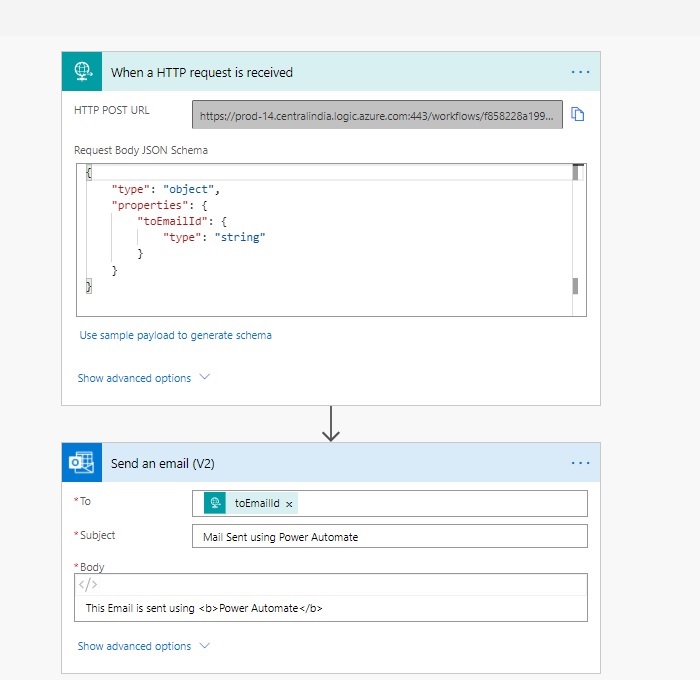Remove the toEmailId token from To
700x680 pixels.
pyautogui.click(x=289, y=504)
